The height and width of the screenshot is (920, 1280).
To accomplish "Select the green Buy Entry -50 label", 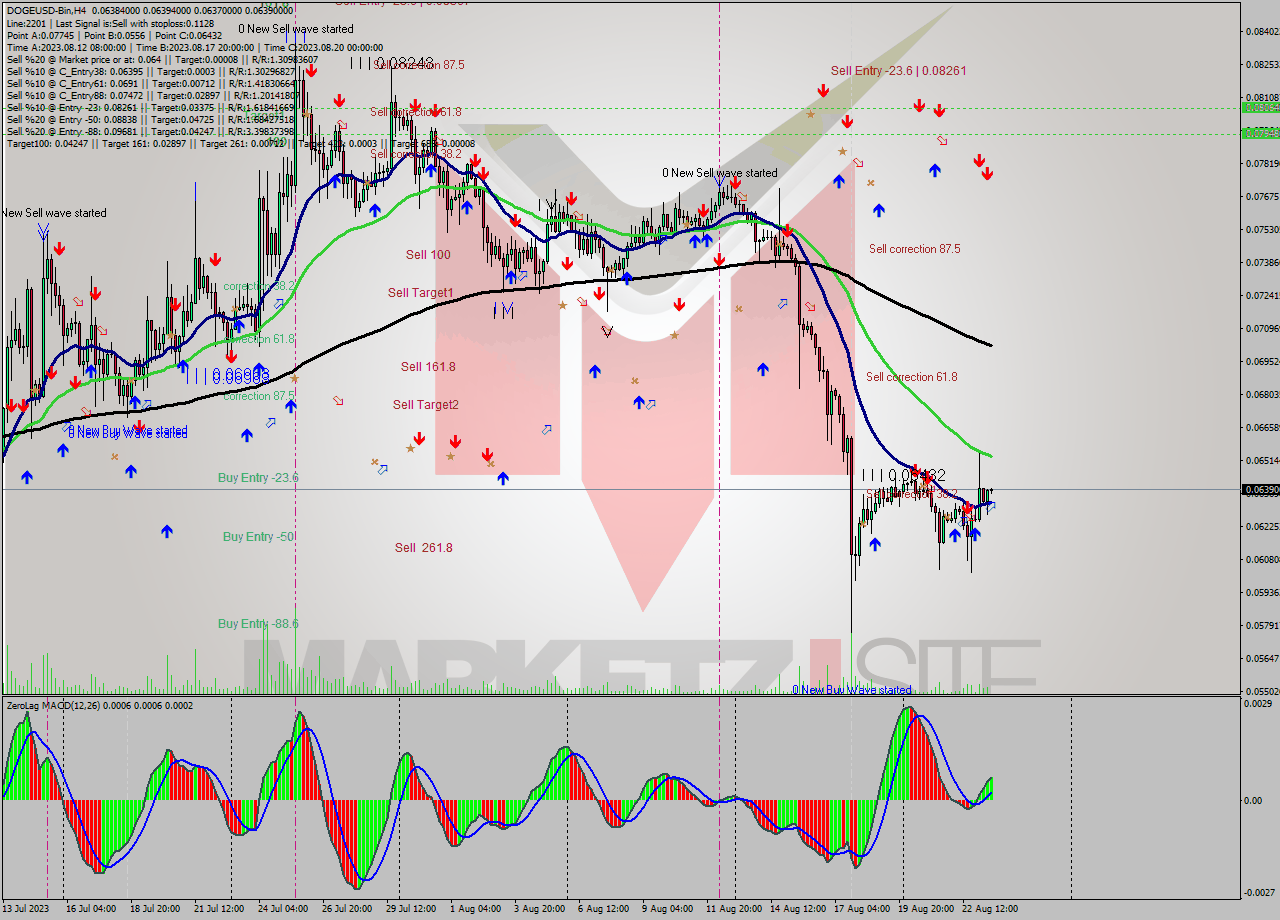I will [258, 537].
